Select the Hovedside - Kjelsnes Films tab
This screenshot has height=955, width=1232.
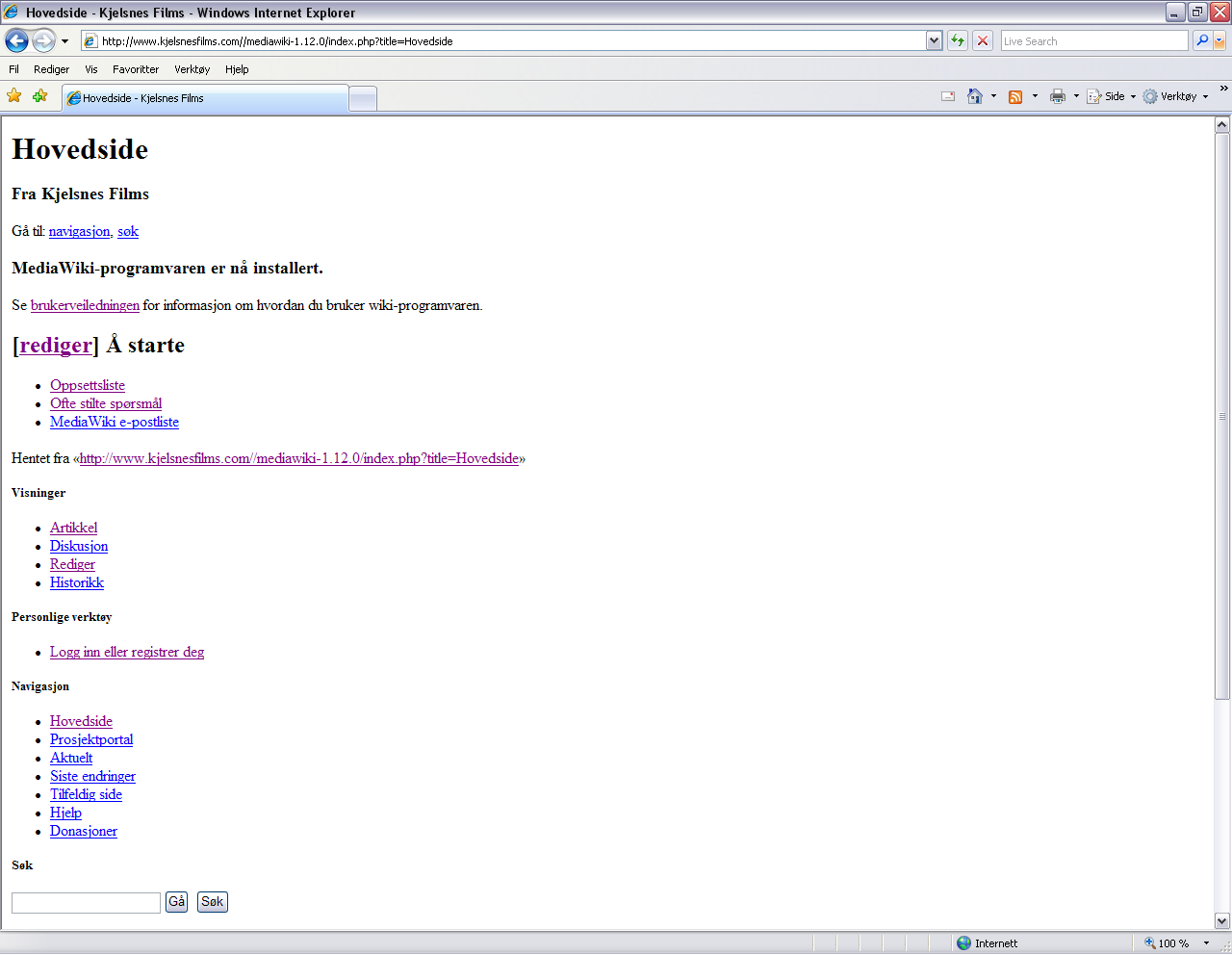coord(205,98)
